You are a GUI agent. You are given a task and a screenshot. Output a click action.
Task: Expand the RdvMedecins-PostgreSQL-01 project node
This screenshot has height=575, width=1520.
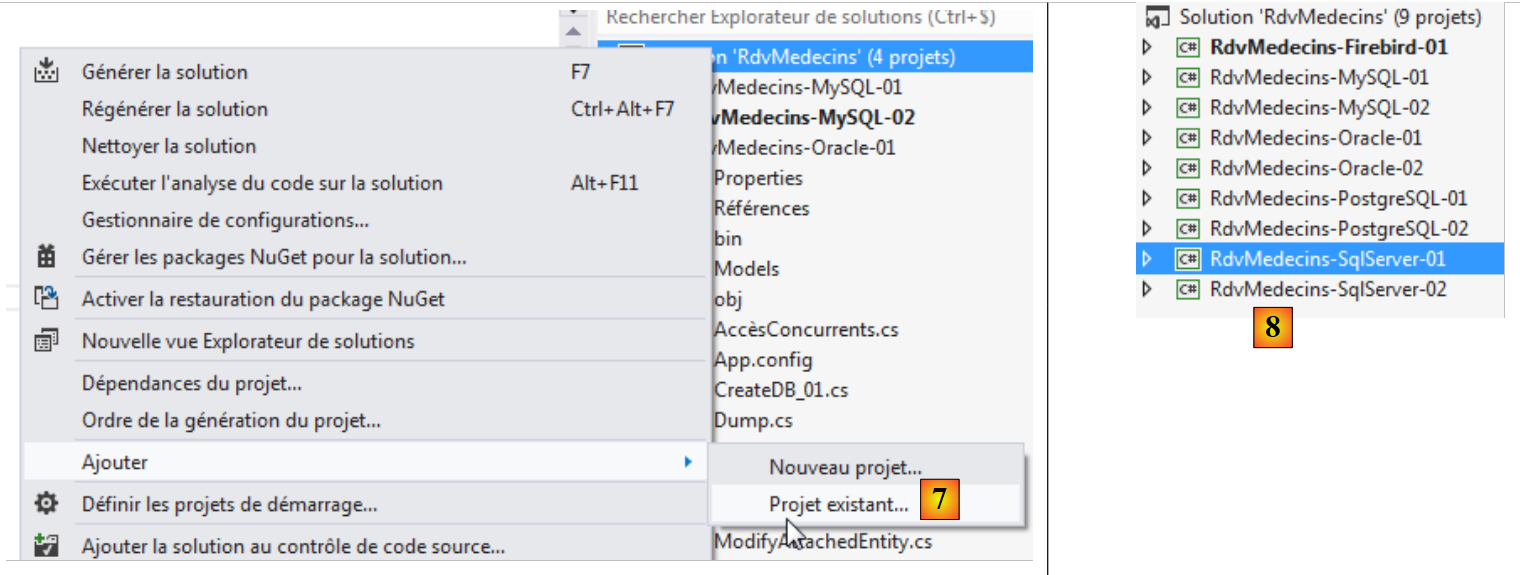(1147, 198)
